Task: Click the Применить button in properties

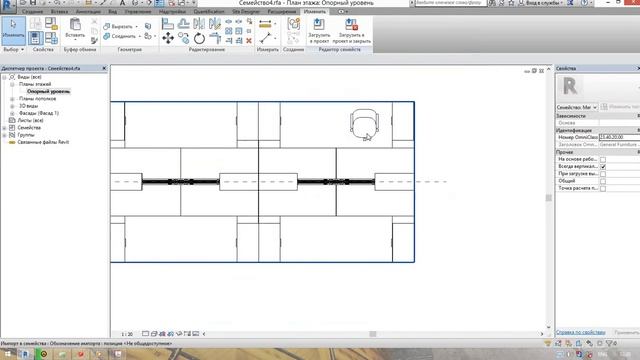Action: (x=627, y=332)
